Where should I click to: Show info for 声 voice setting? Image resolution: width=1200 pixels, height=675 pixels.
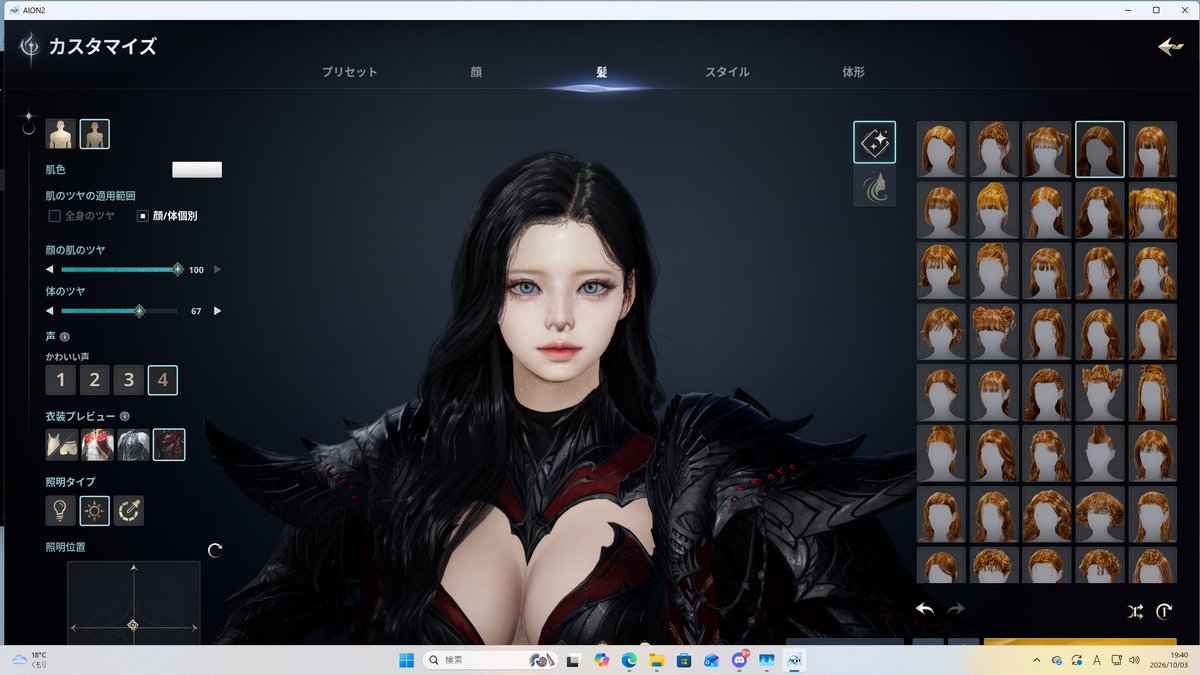coord(65,337)
